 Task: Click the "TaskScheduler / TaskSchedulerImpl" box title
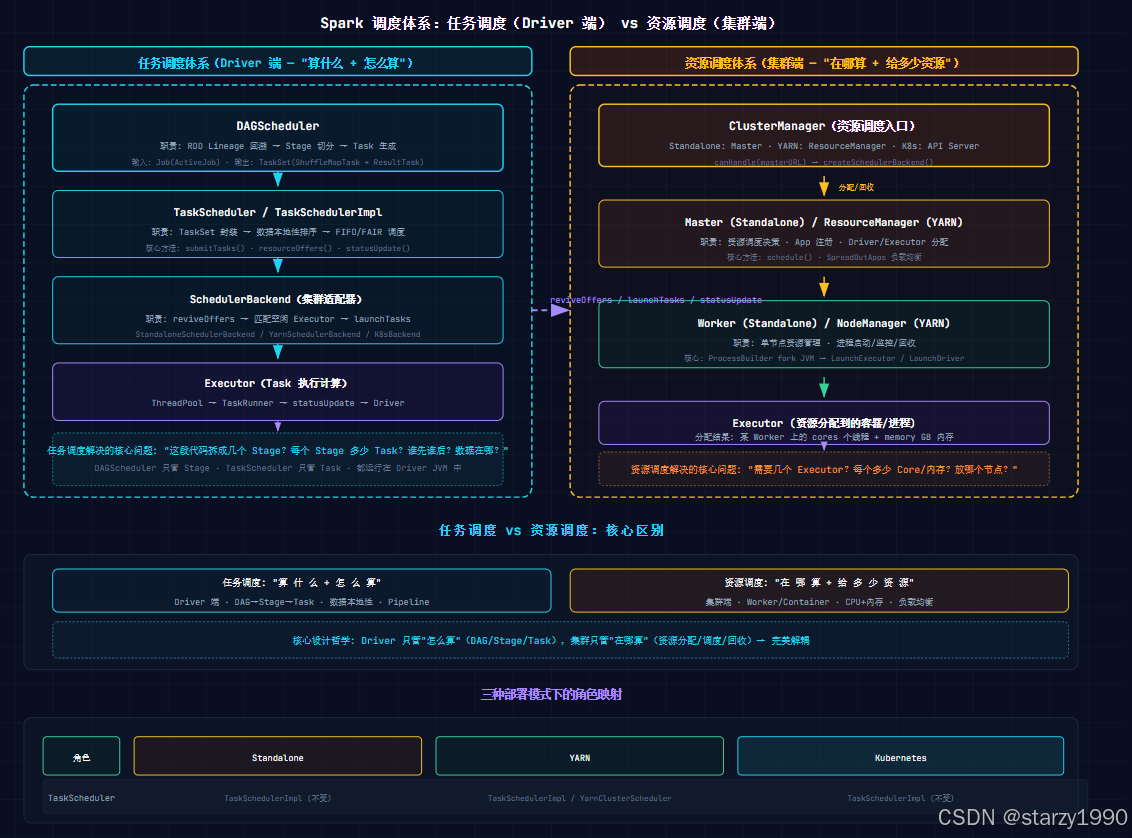coord(278,212)
